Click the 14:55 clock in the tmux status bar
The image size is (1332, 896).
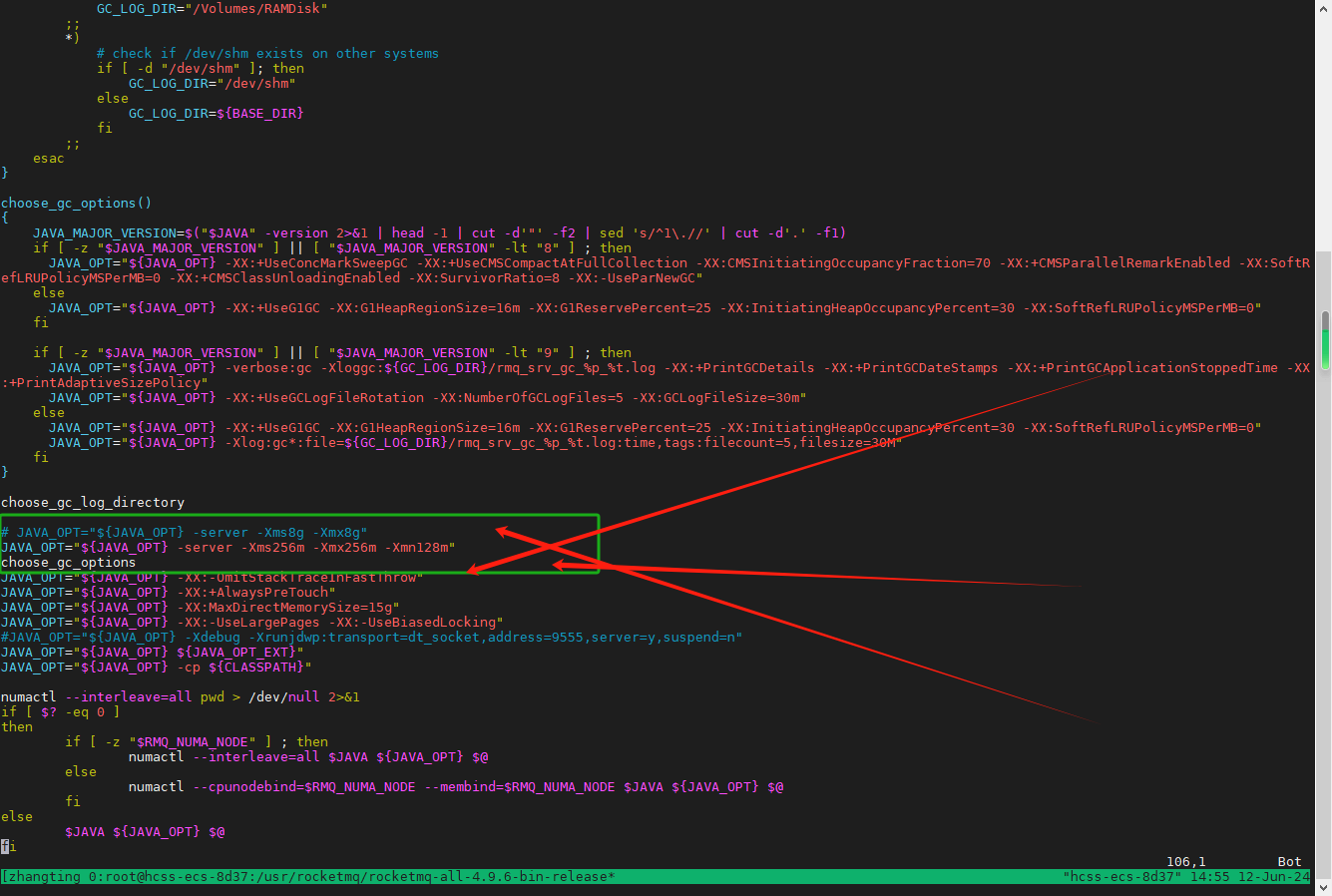pyautogui.click(x=1210, y=876)
